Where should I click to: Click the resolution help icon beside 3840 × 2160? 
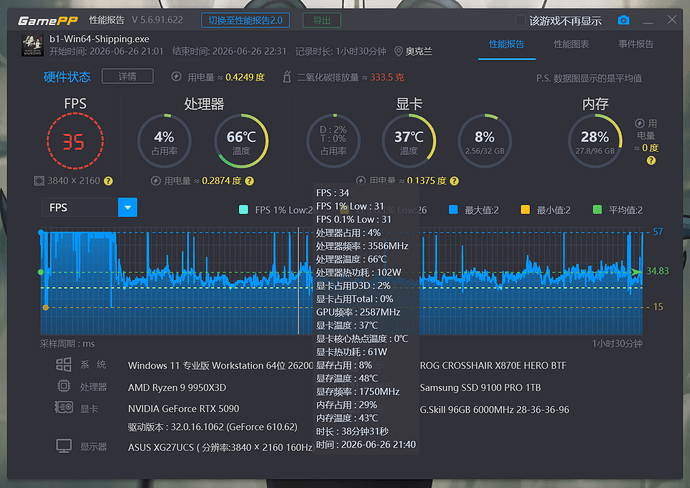click(108, 181)
